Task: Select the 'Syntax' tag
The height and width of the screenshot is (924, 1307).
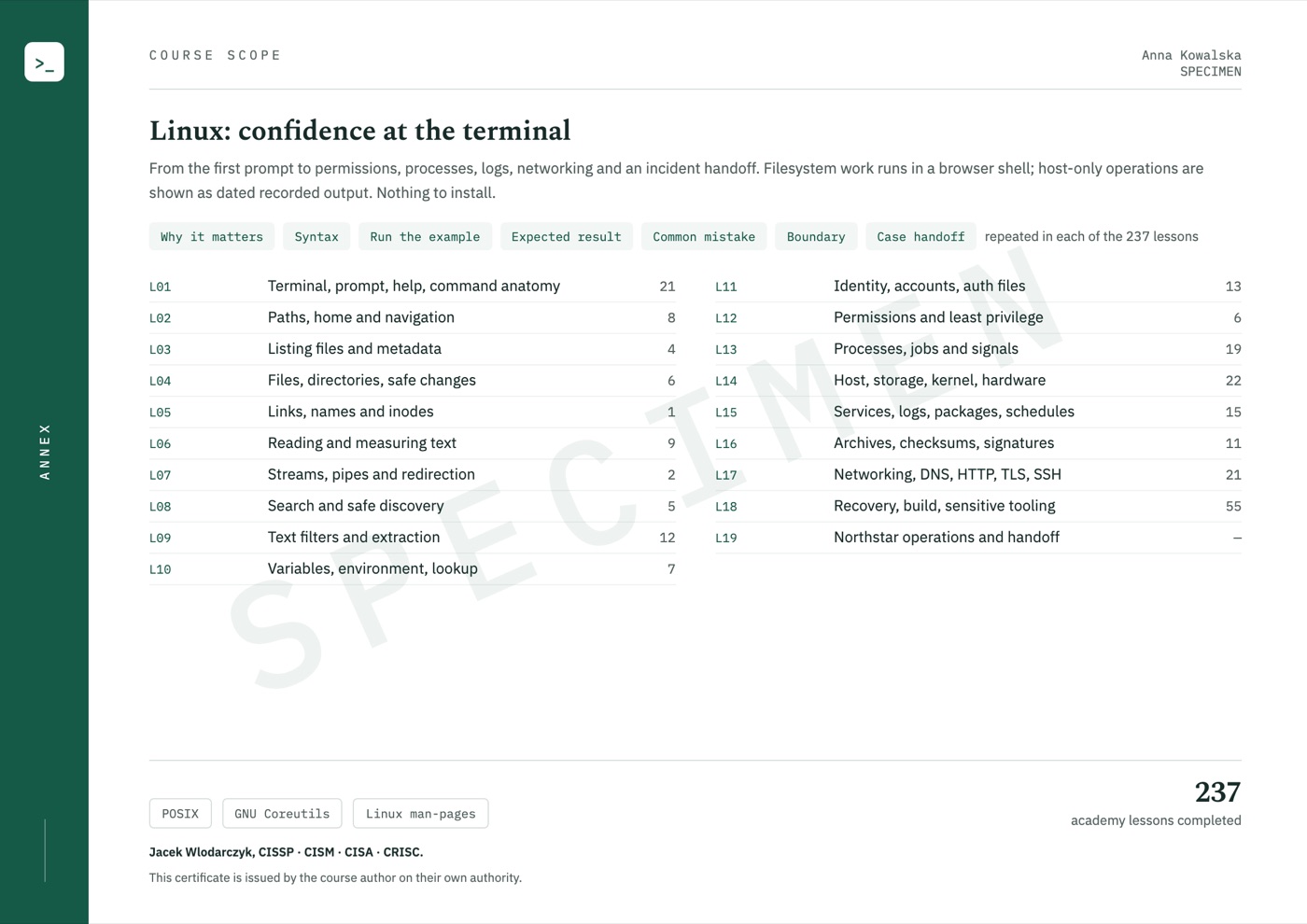Action: [316, 237]
